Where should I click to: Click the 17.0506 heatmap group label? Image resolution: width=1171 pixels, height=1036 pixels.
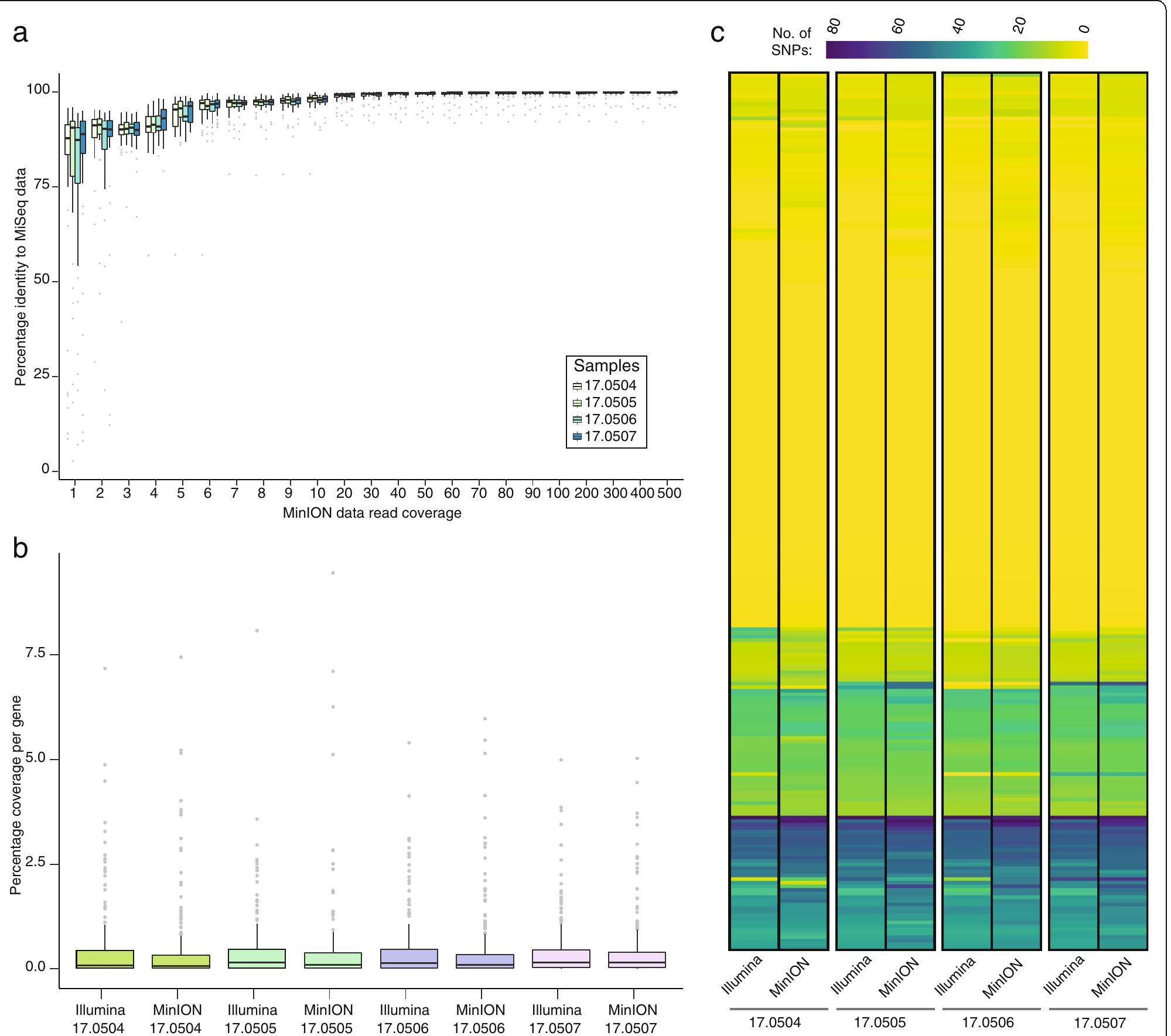point(988,1023)
